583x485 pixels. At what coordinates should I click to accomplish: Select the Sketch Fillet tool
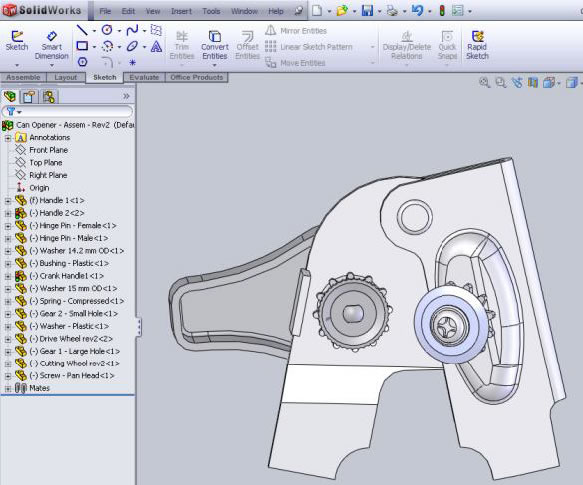(107, 62)
